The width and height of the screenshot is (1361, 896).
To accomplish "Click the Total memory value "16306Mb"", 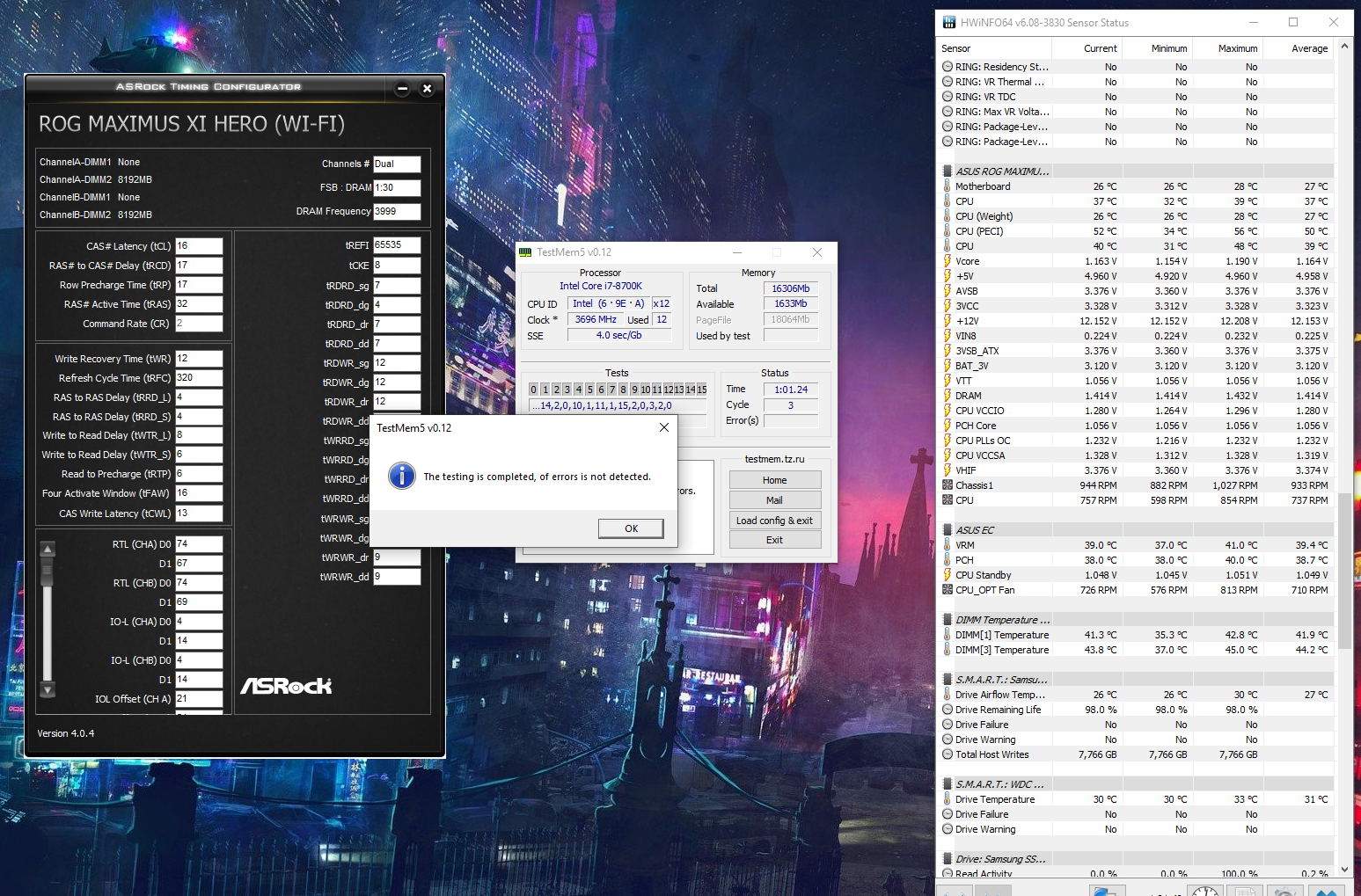I will pyautogui.click(x=791, y=288).
